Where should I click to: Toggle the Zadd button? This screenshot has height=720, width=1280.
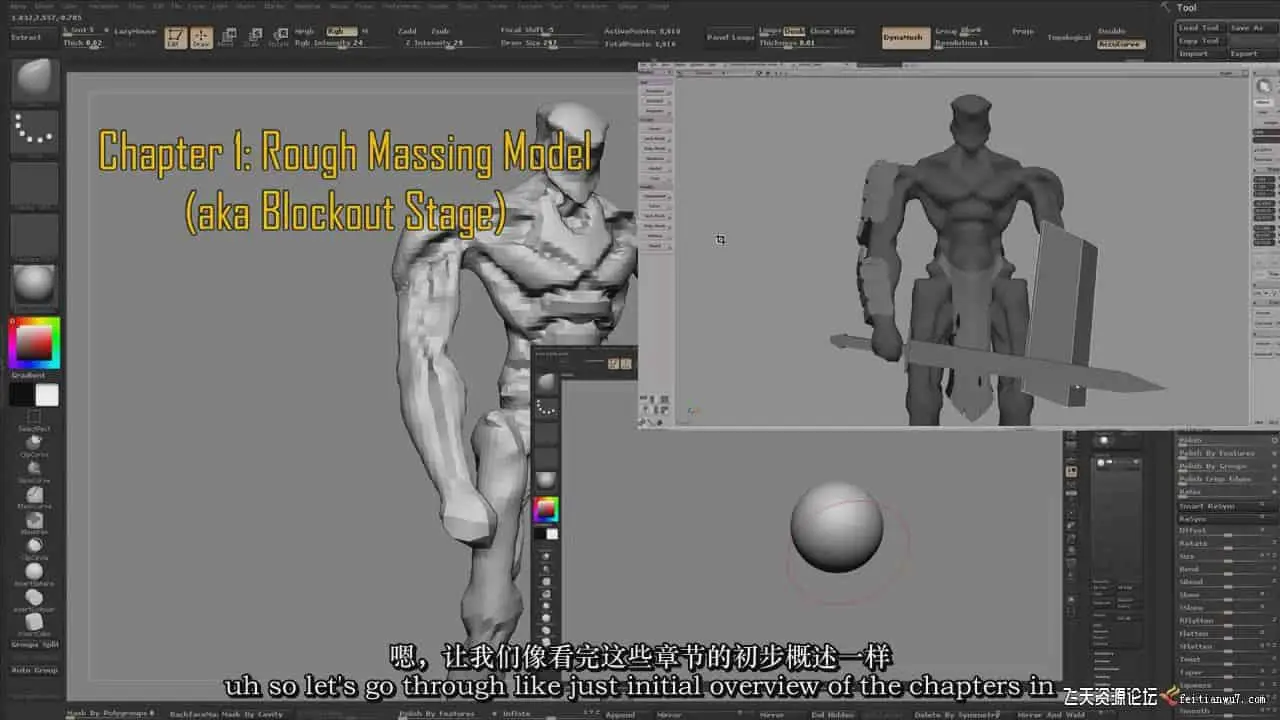[x=407, y=31]
